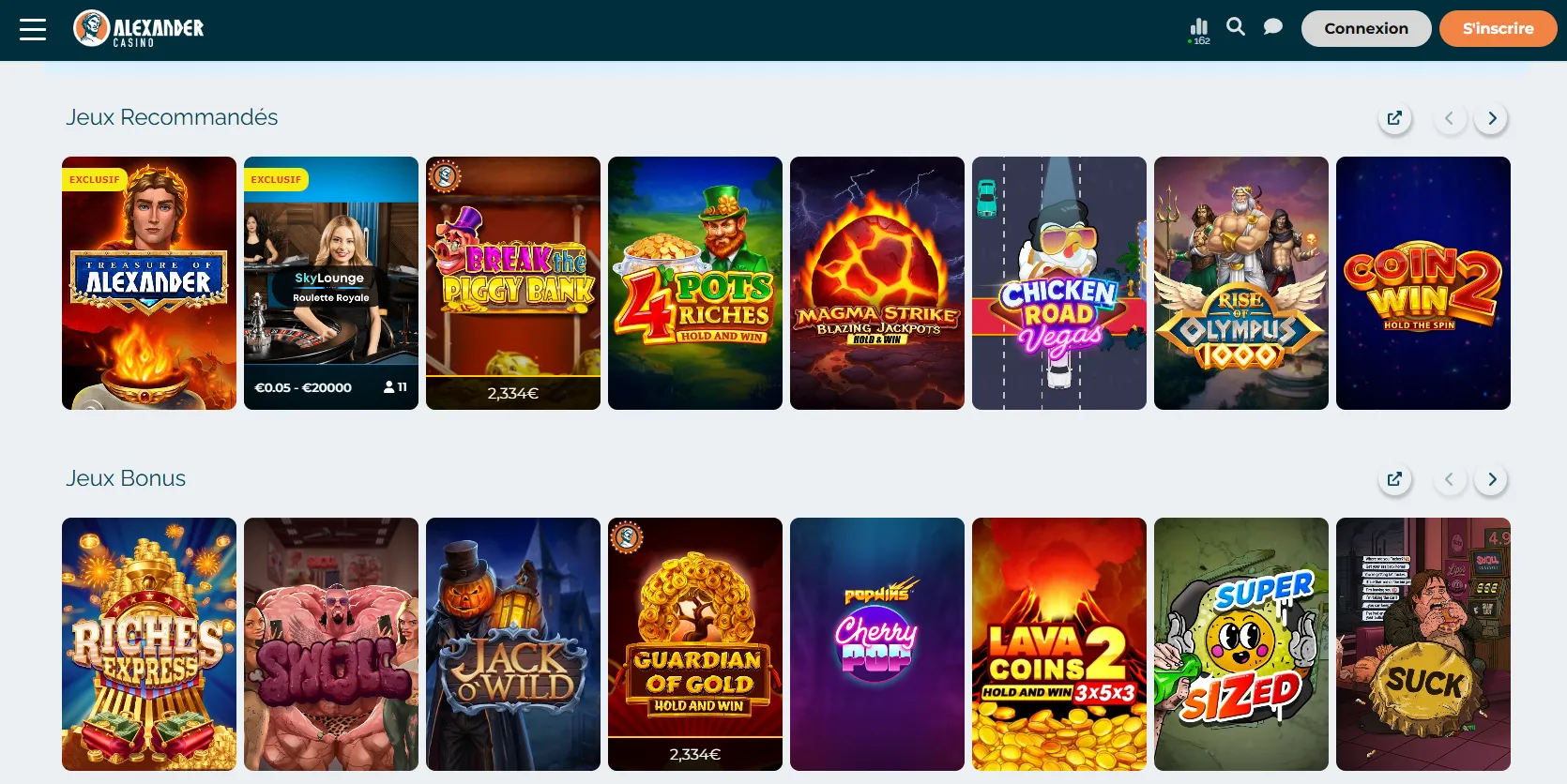
Task: Open the Jeux Recommandés section heading
Action: click(x=172, y=117)
